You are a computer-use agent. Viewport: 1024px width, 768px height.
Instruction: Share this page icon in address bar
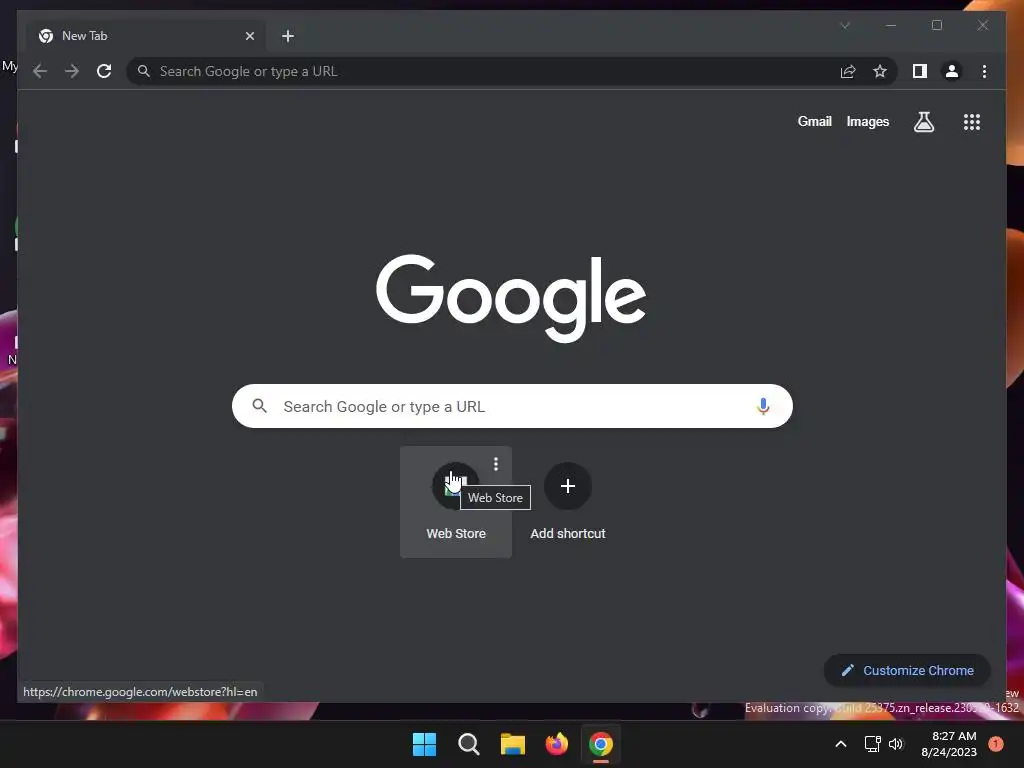tap(848, 71)
